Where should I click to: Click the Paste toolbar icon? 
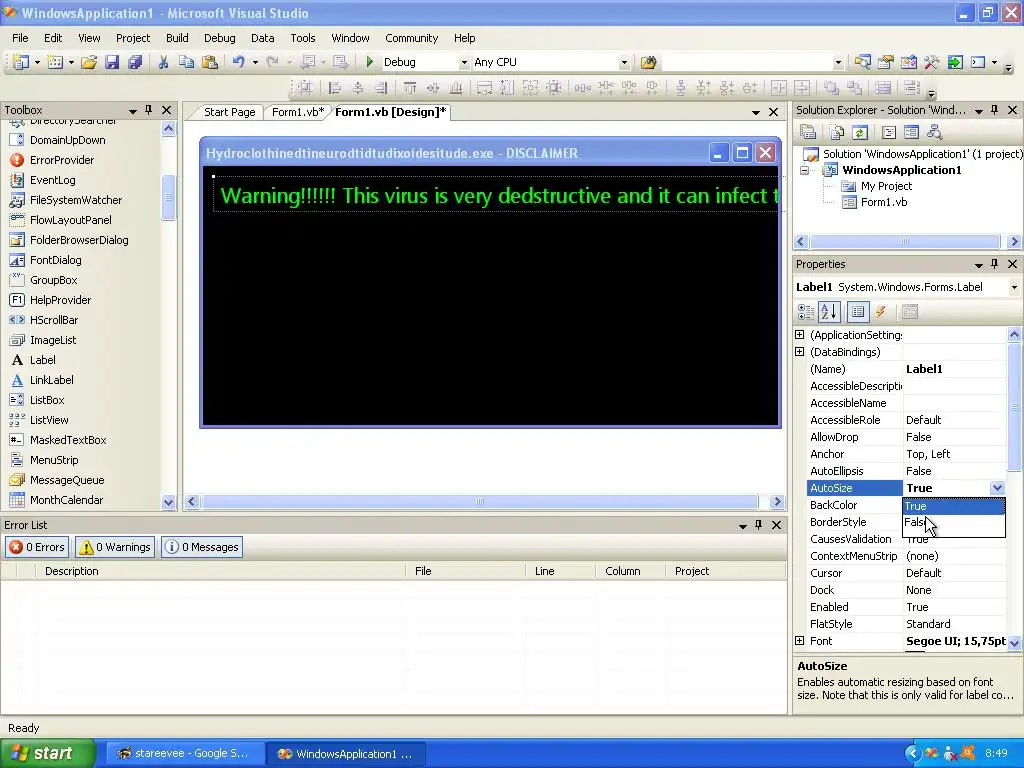(210, 62)
